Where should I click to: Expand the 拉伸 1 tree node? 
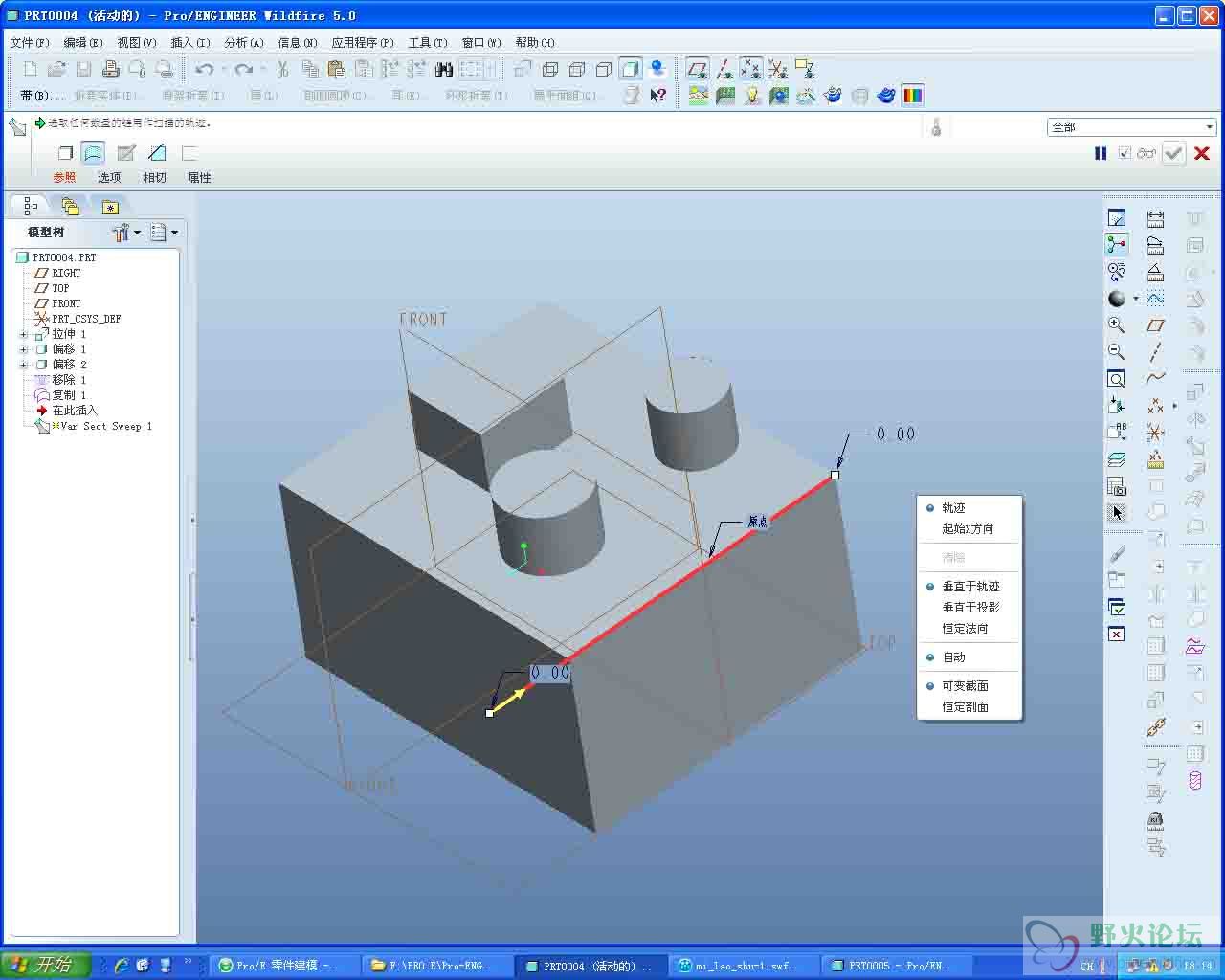tap(24, 334)
